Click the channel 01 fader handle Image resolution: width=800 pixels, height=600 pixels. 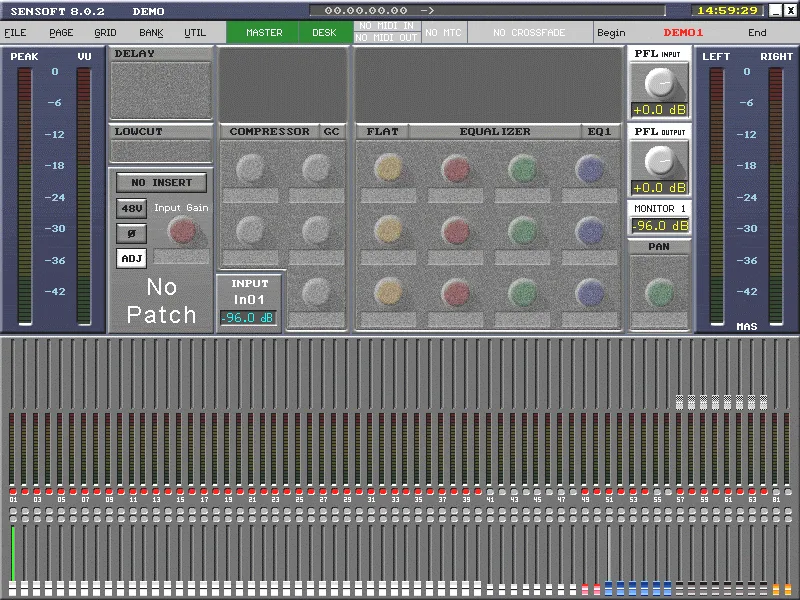click(13, 587)
